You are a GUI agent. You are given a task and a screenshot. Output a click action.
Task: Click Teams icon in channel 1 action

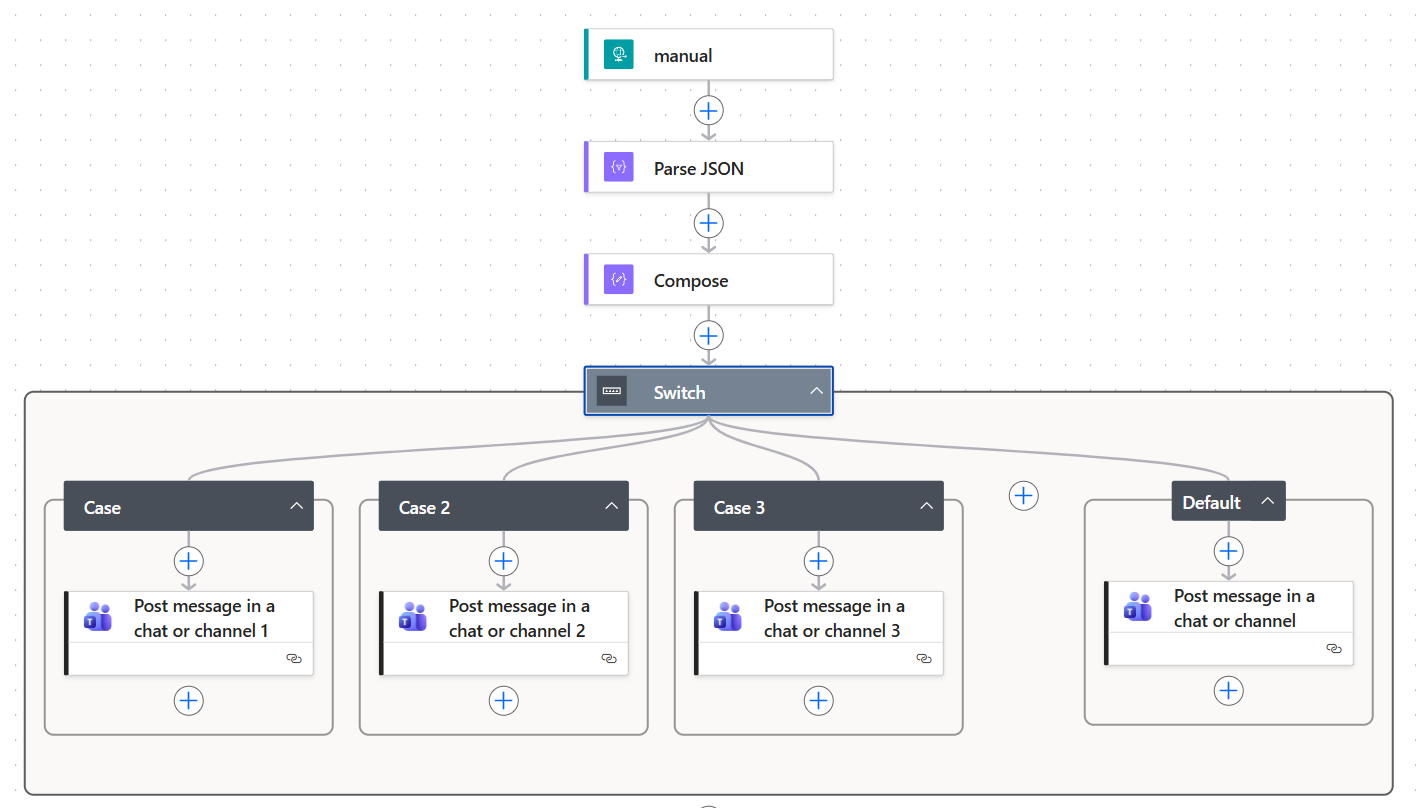[x=98, y=618]
